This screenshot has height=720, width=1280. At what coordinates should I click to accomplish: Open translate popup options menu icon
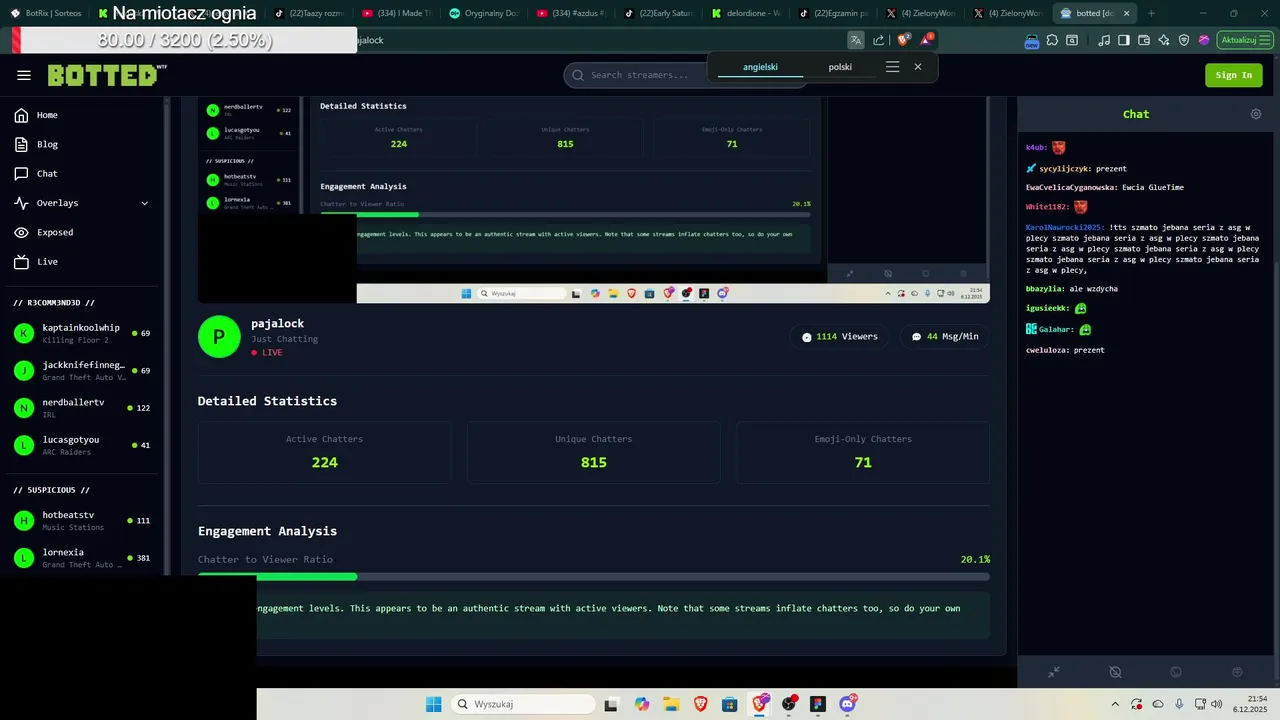(893, 67)
